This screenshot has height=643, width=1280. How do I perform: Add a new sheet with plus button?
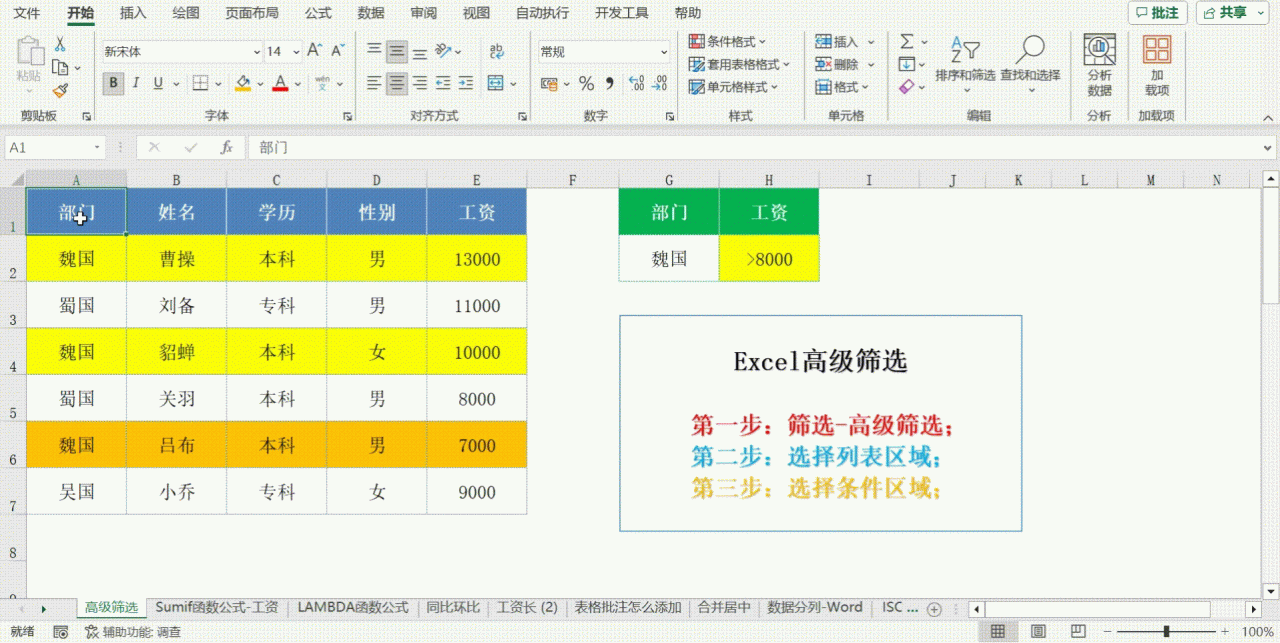[x=934, y=609]
